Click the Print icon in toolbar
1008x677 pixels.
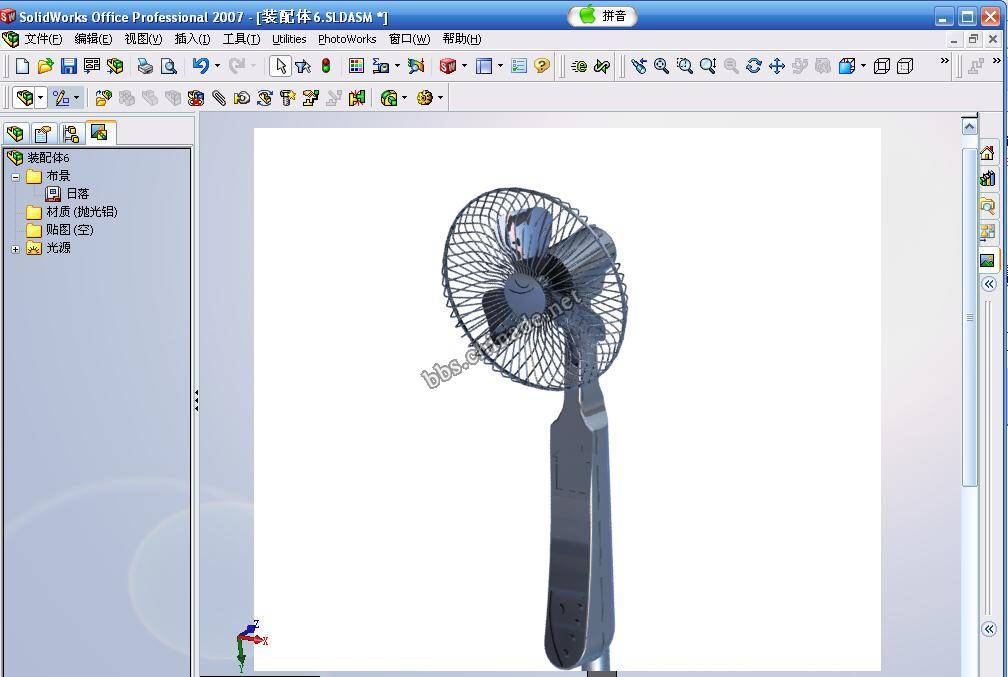click(x=145, y=66)
